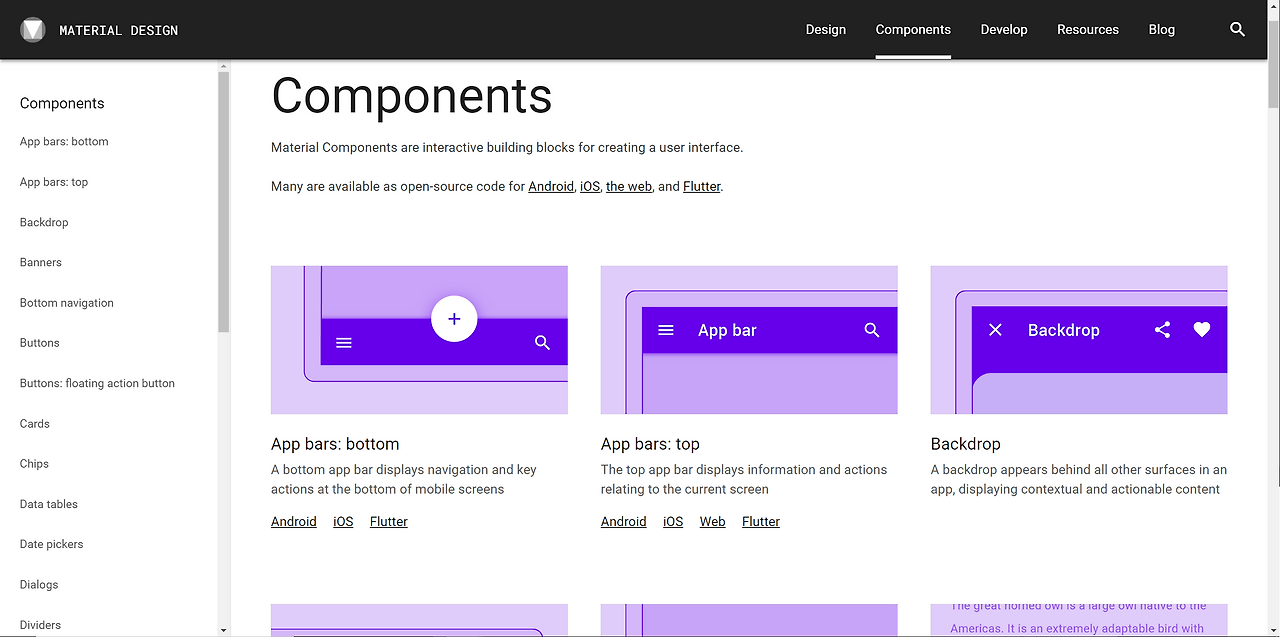Open iOS link under App bars: top
1280x637 pixels.
coord(673,521)
